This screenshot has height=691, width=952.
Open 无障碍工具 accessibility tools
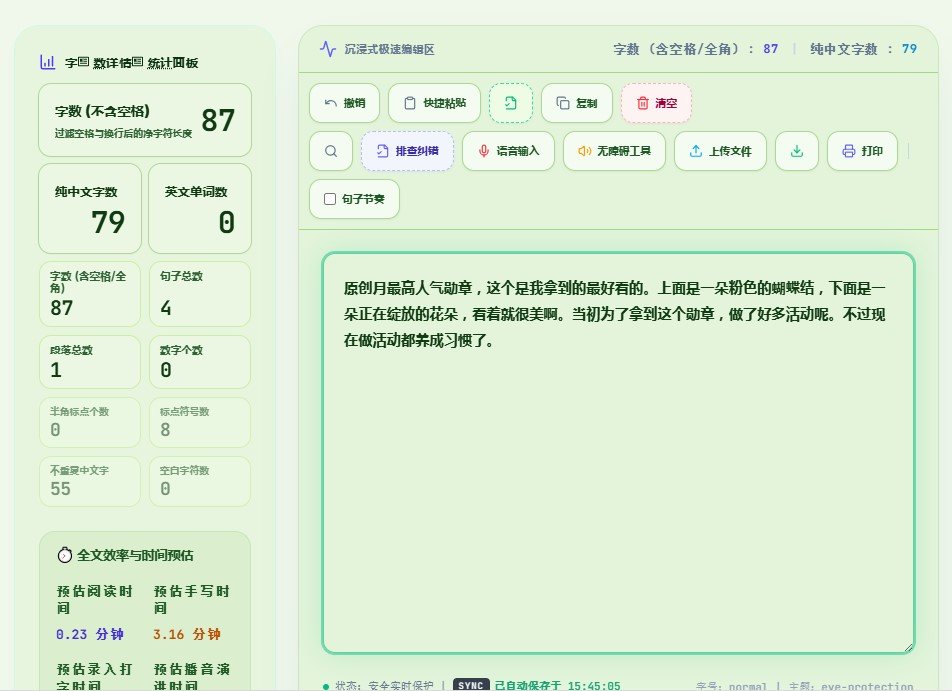(x=614, y=151)
